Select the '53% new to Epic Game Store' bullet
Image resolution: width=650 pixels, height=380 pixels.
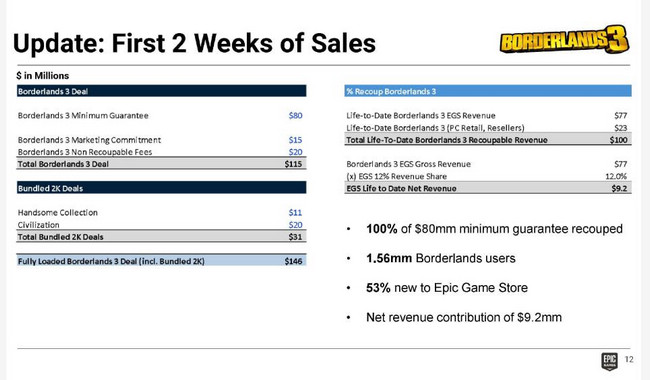[x=447, y=288]
